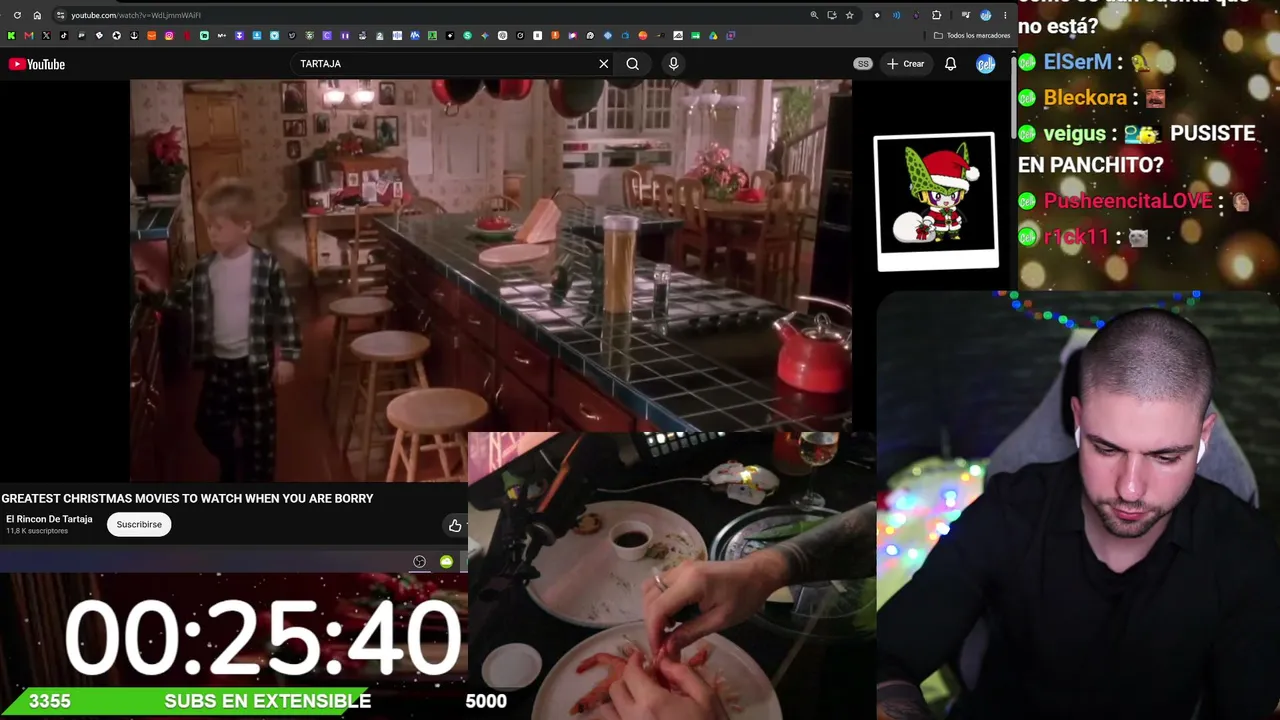Open the page zoom magnifier in address bar

[x=814, y=15]
